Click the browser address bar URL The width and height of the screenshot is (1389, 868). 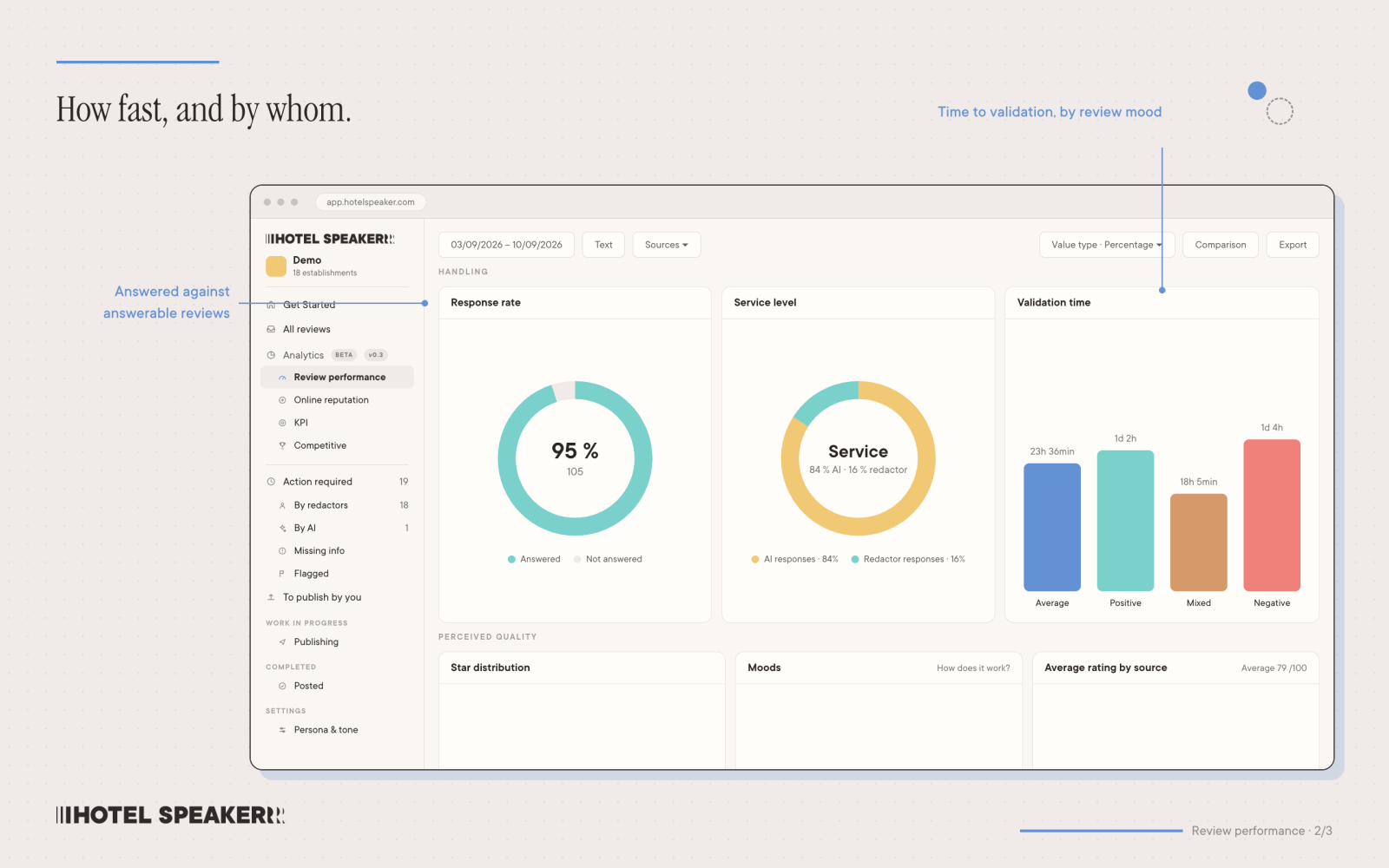point(371,202)
